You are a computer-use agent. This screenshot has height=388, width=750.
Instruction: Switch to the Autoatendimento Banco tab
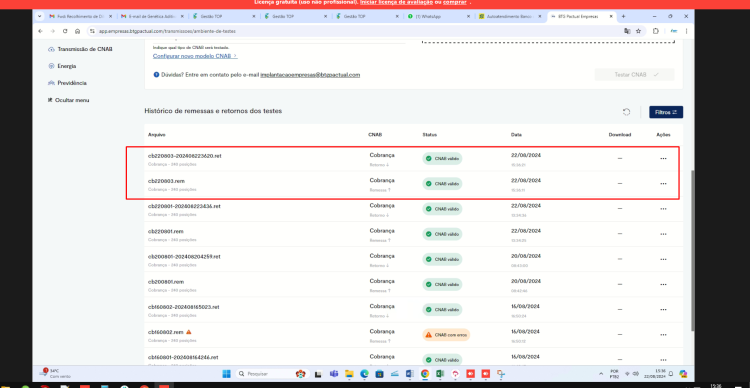click(x=510, y=16)
